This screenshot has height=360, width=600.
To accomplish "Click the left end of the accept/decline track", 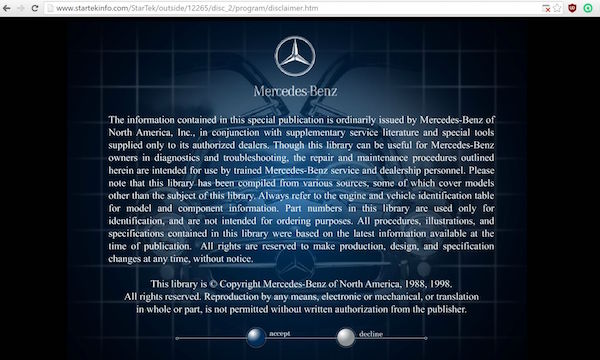I will click(177, 338).
